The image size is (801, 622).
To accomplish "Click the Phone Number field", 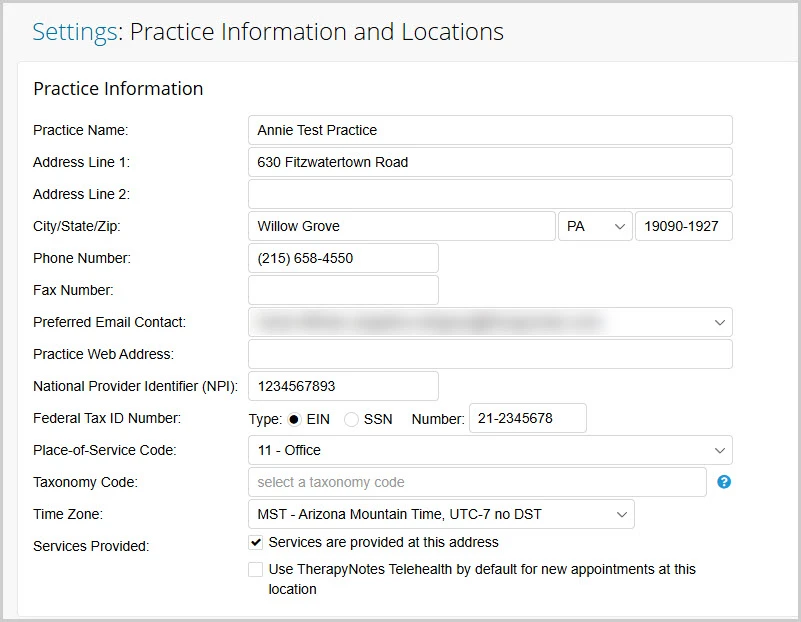I will pyautogui.click(x=343, y=258).
